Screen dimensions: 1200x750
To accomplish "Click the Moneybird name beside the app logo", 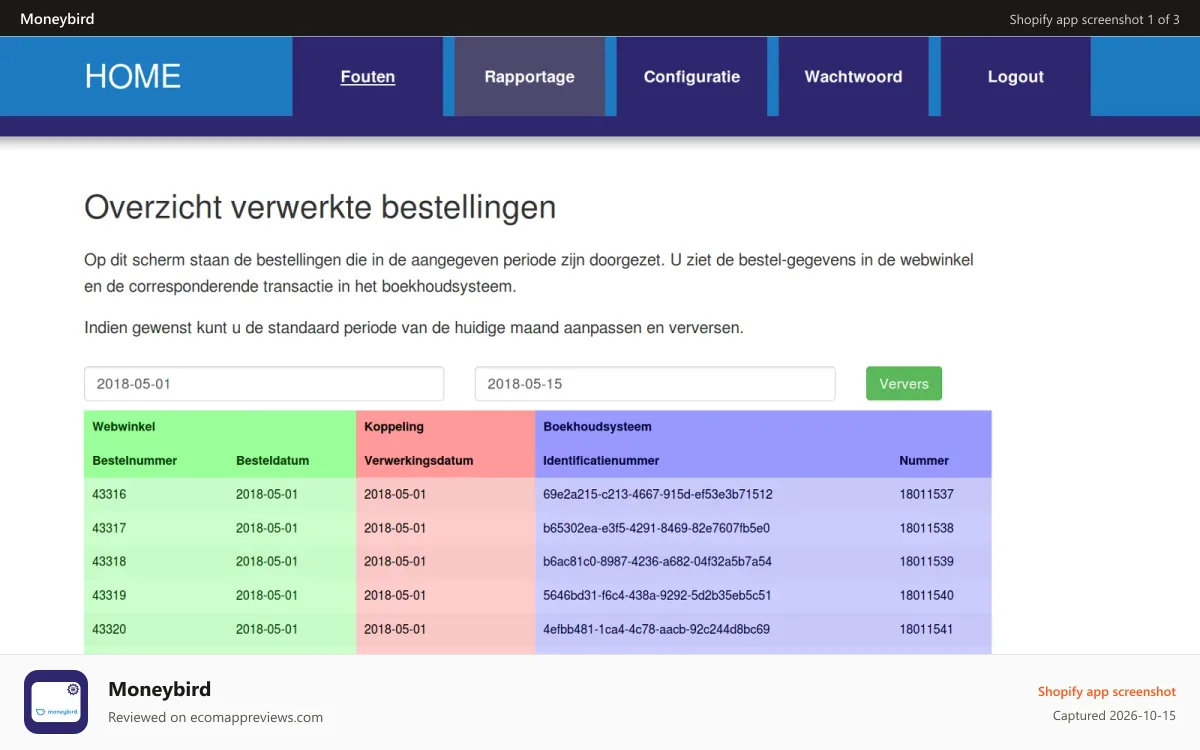I will point(159,689).
